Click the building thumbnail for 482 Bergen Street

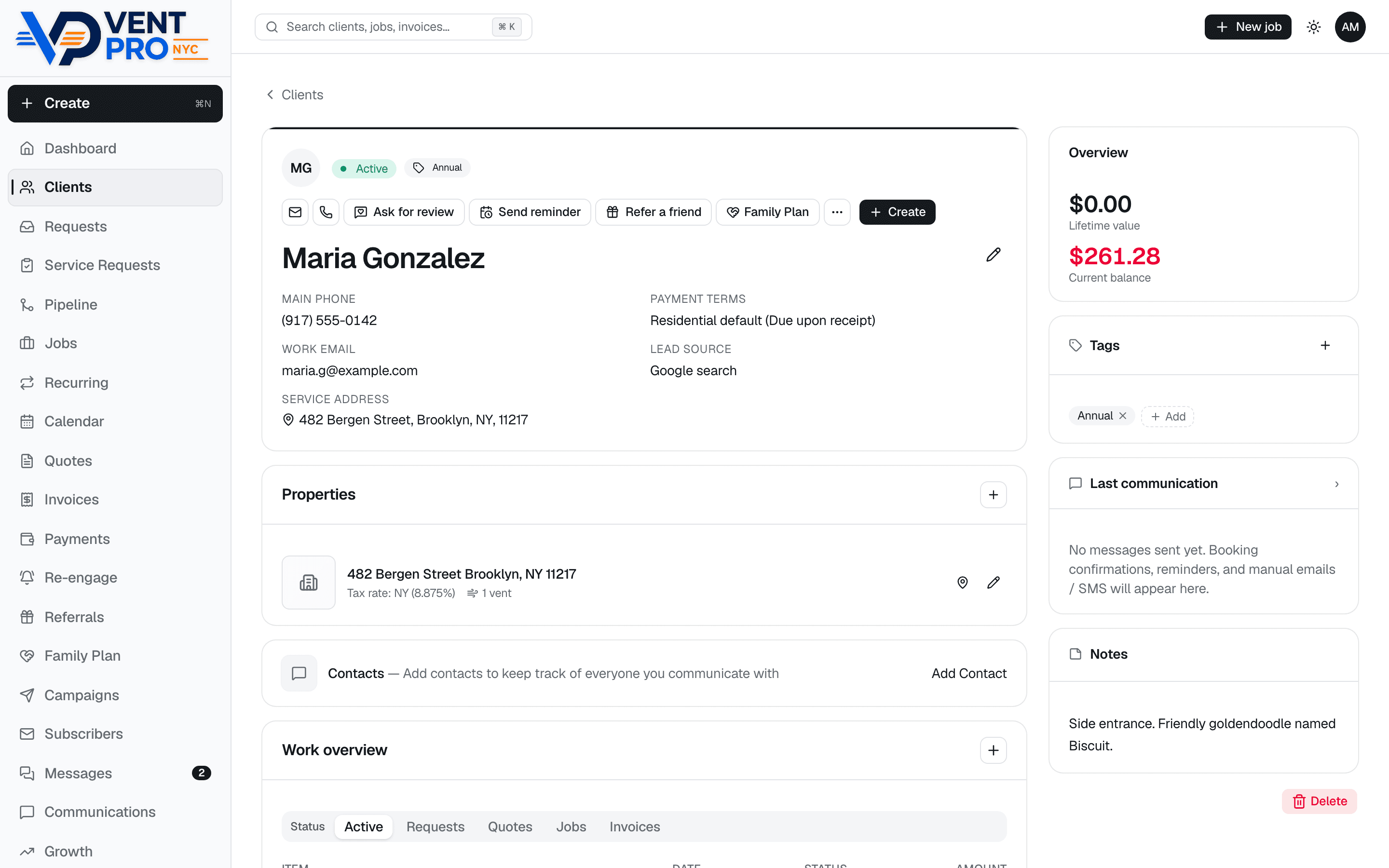[x=308, y=583]
